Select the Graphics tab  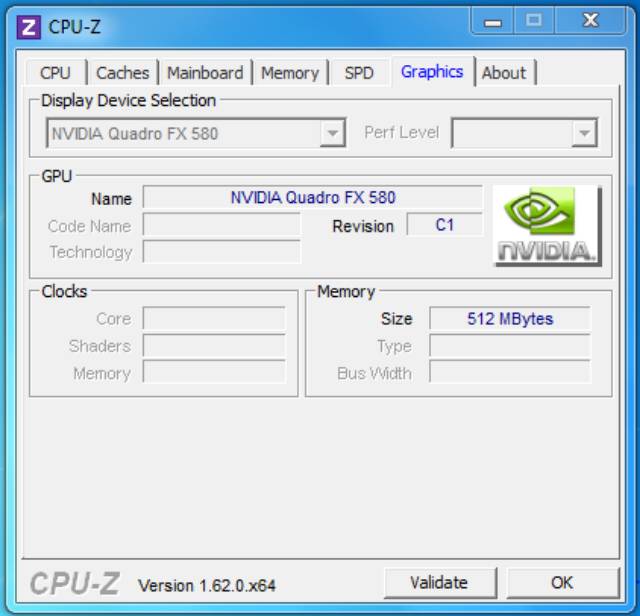click(432, 71)
